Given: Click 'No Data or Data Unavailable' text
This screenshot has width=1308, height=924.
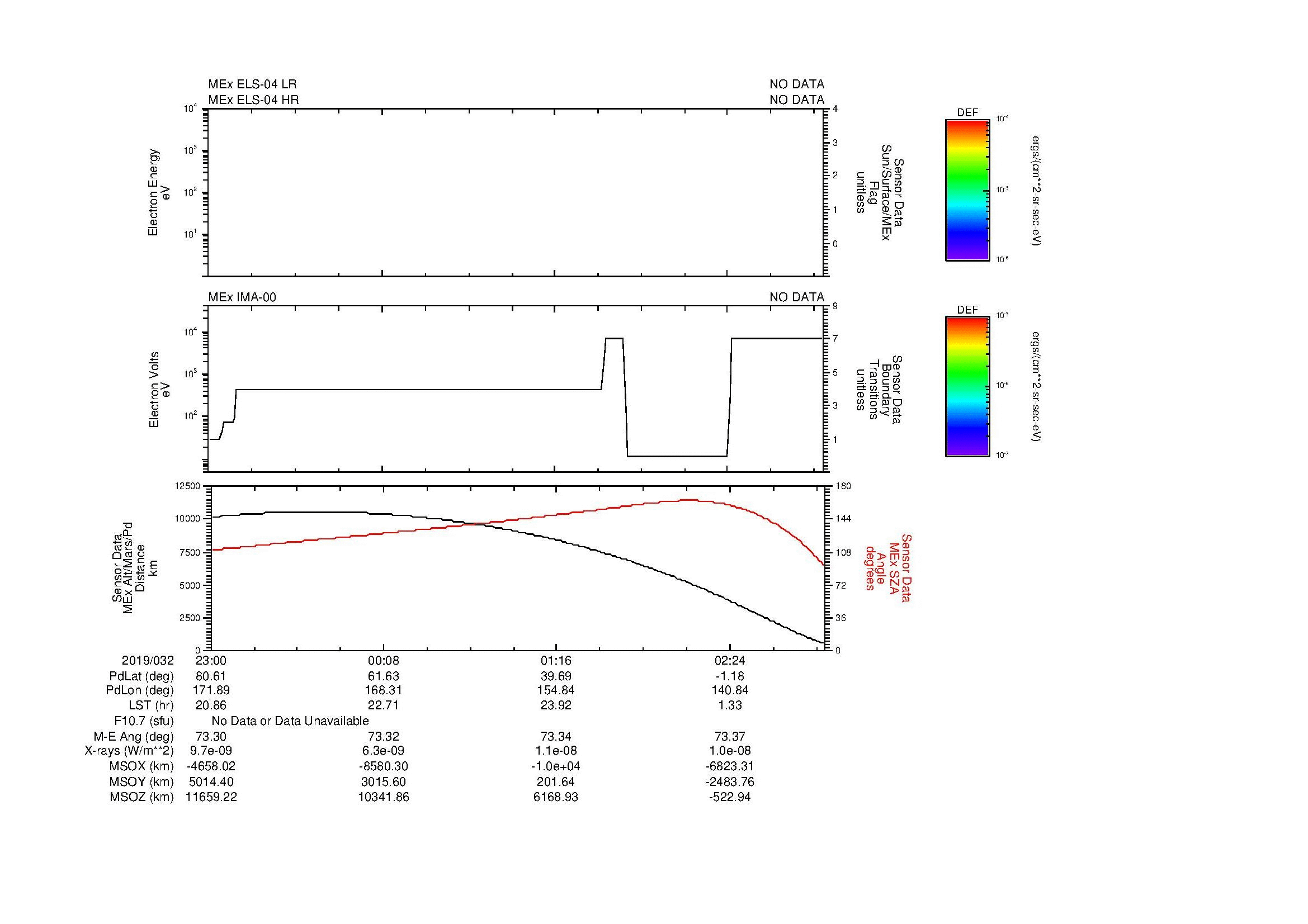Looking at the screenshot, I should click(x=290, y=721).
